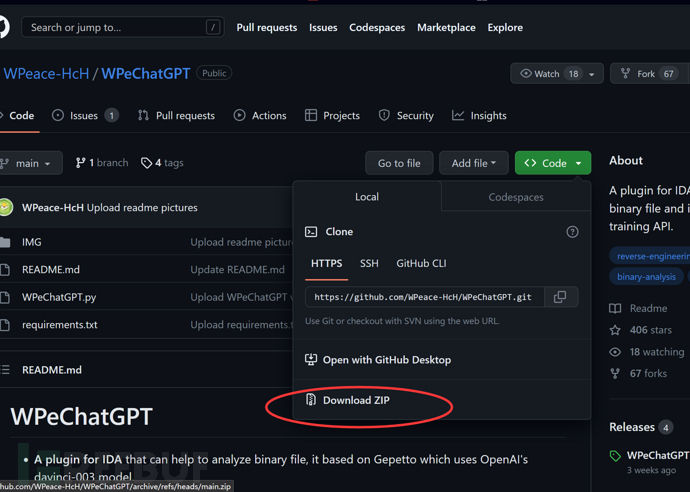Screen dimensions: 690x492
Task: Switch to the Codespaces tab in popup
Action: tap(516, 197)
